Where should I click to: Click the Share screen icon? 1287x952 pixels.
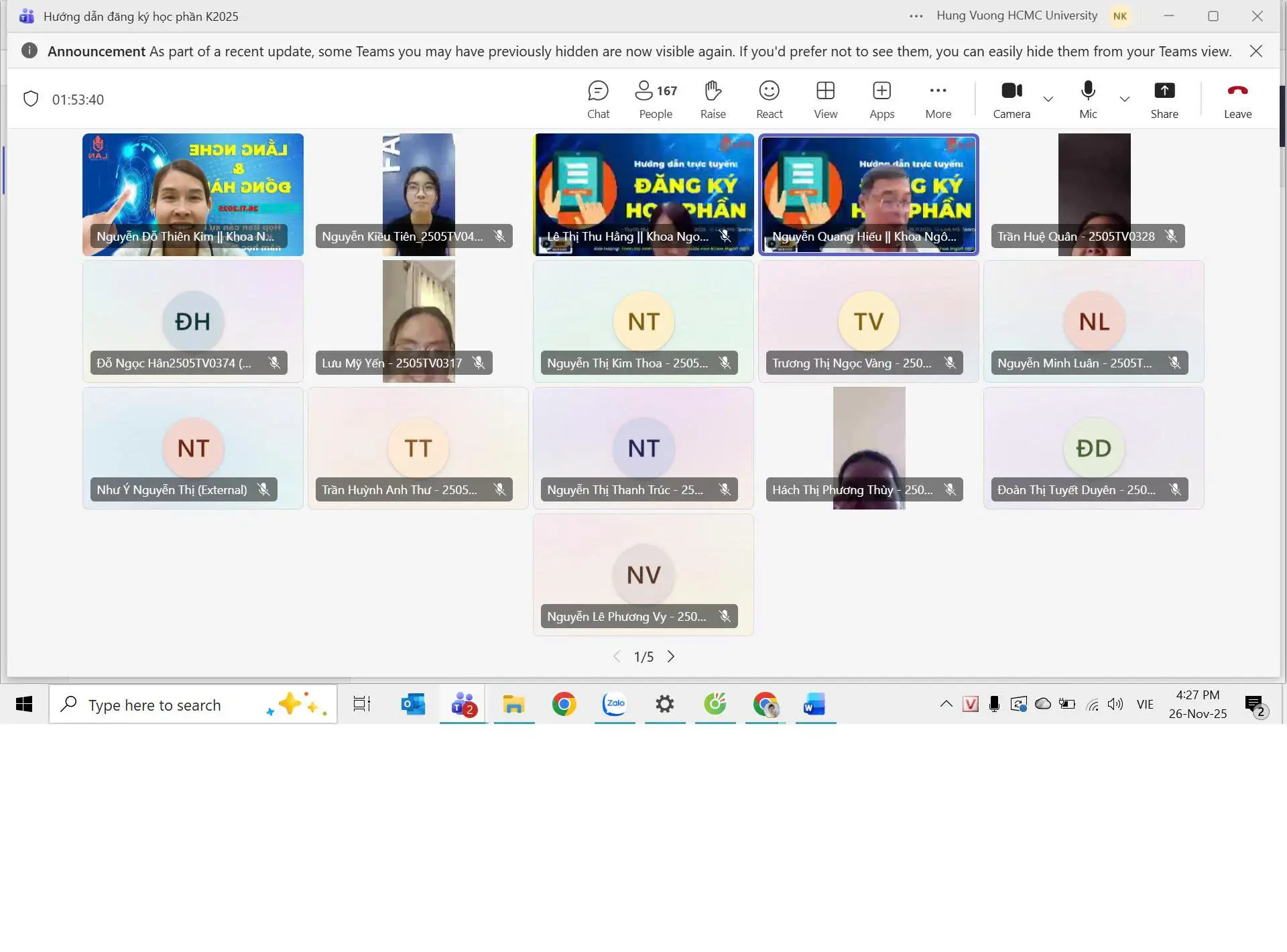coord(1164,99)
